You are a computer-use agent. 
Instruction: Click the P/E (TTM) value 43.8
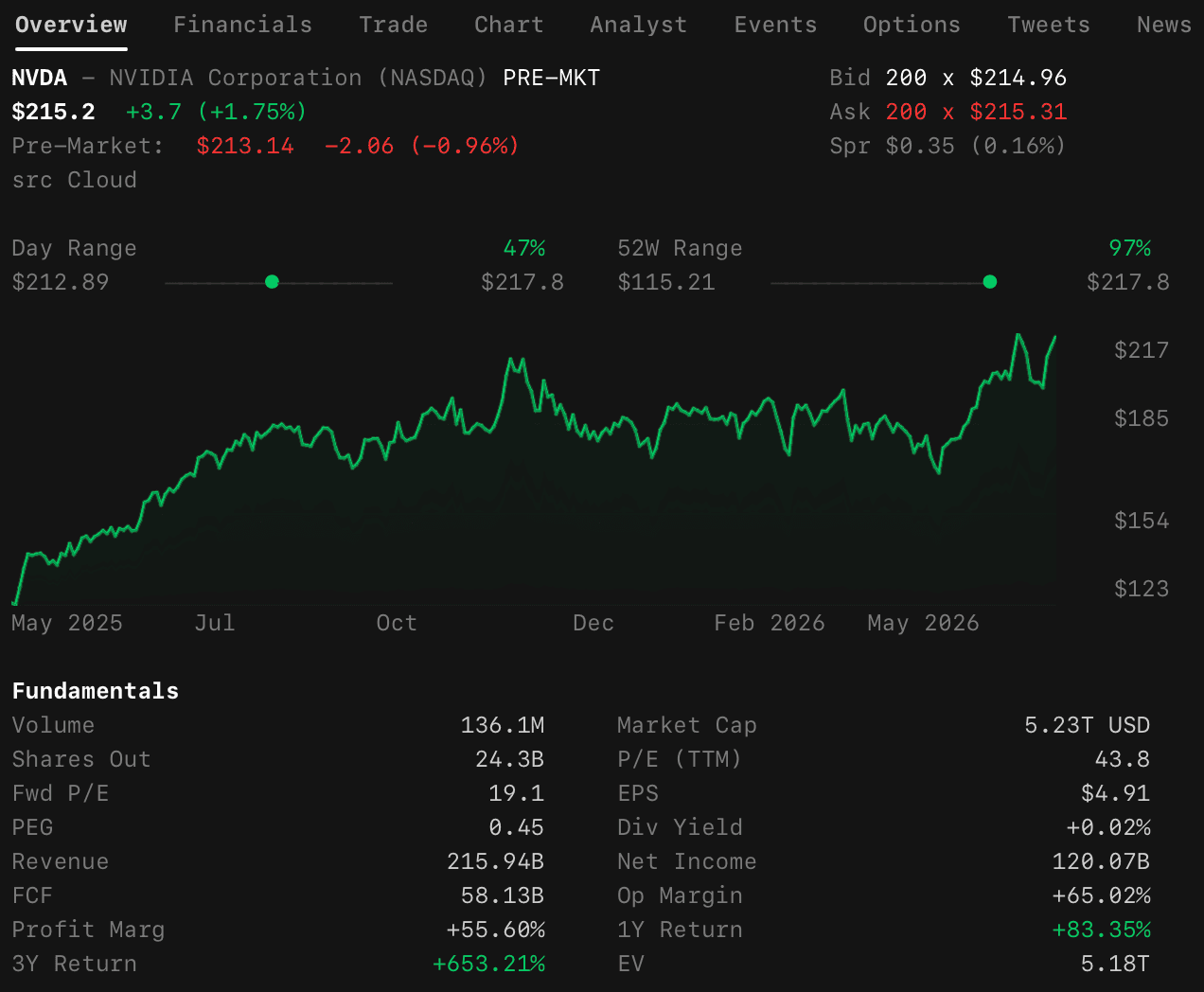point(1123,759)
